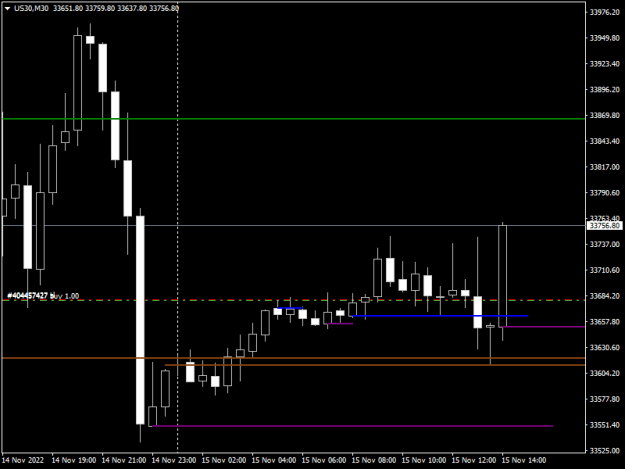
Task: Select the upper orange horizontal line near 33620
Action: (x=294, y=358)
